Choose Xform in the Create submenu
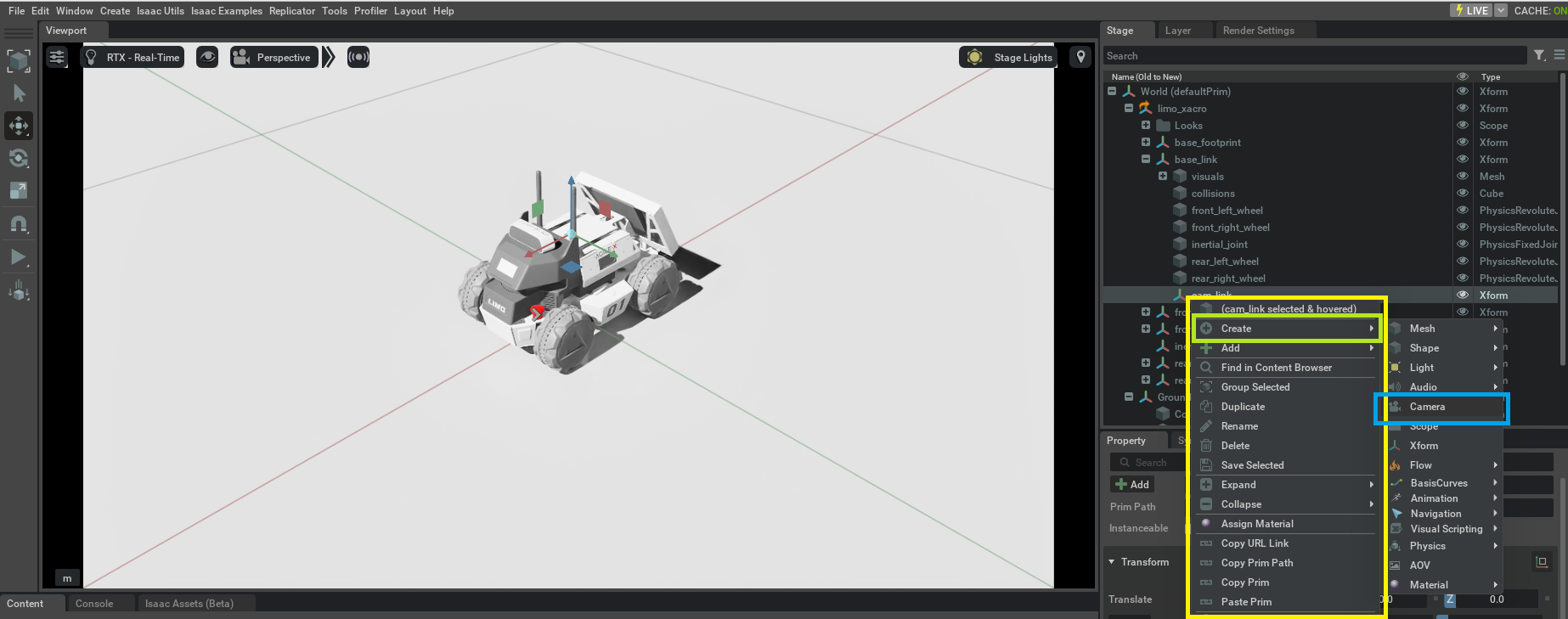This screenshot has height=619, width=1568. pyautogui.click(x=1442, y=446)
